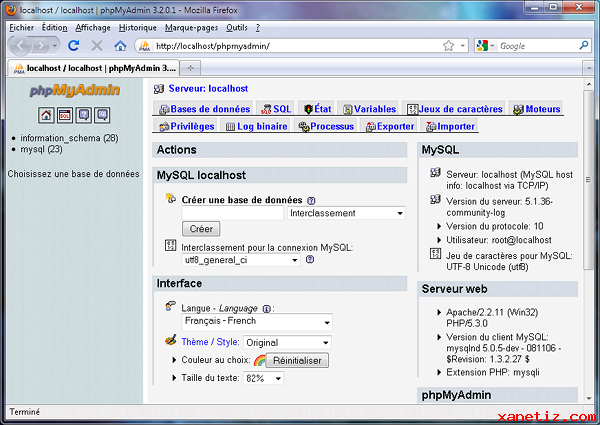Switch to the Processus tab
Viewport: 600px width, 425px height.
[326, 126]
